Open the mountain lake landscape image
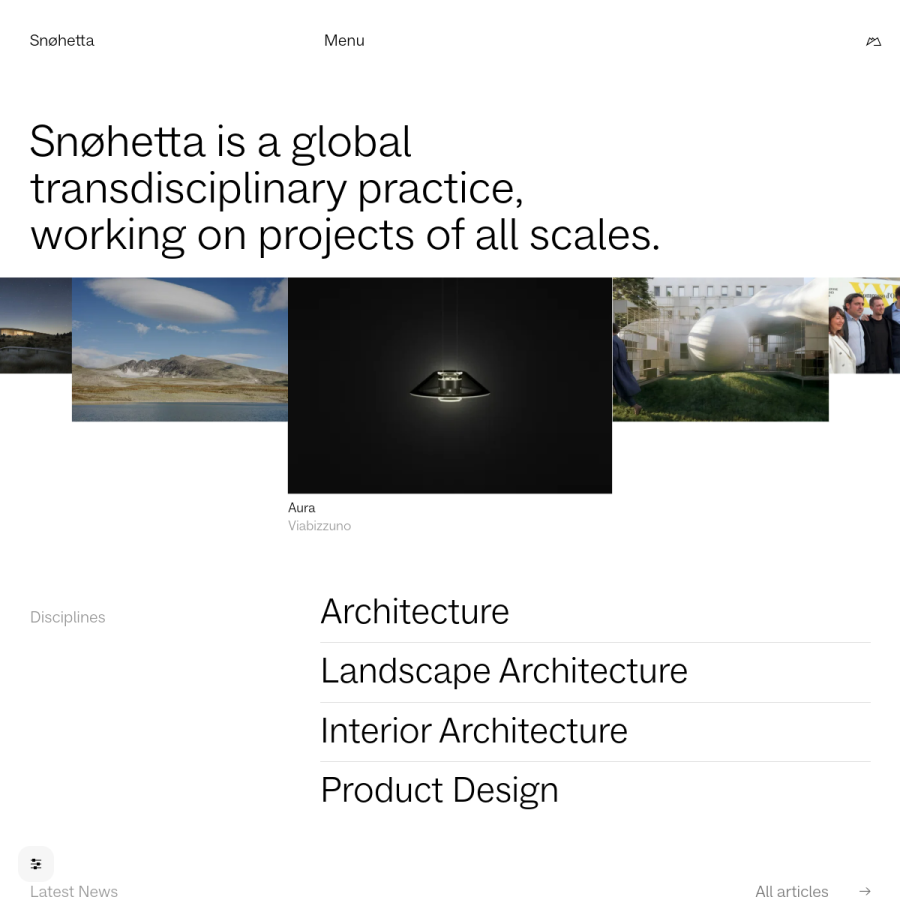900x900 pixels. (x=180, y=350)
